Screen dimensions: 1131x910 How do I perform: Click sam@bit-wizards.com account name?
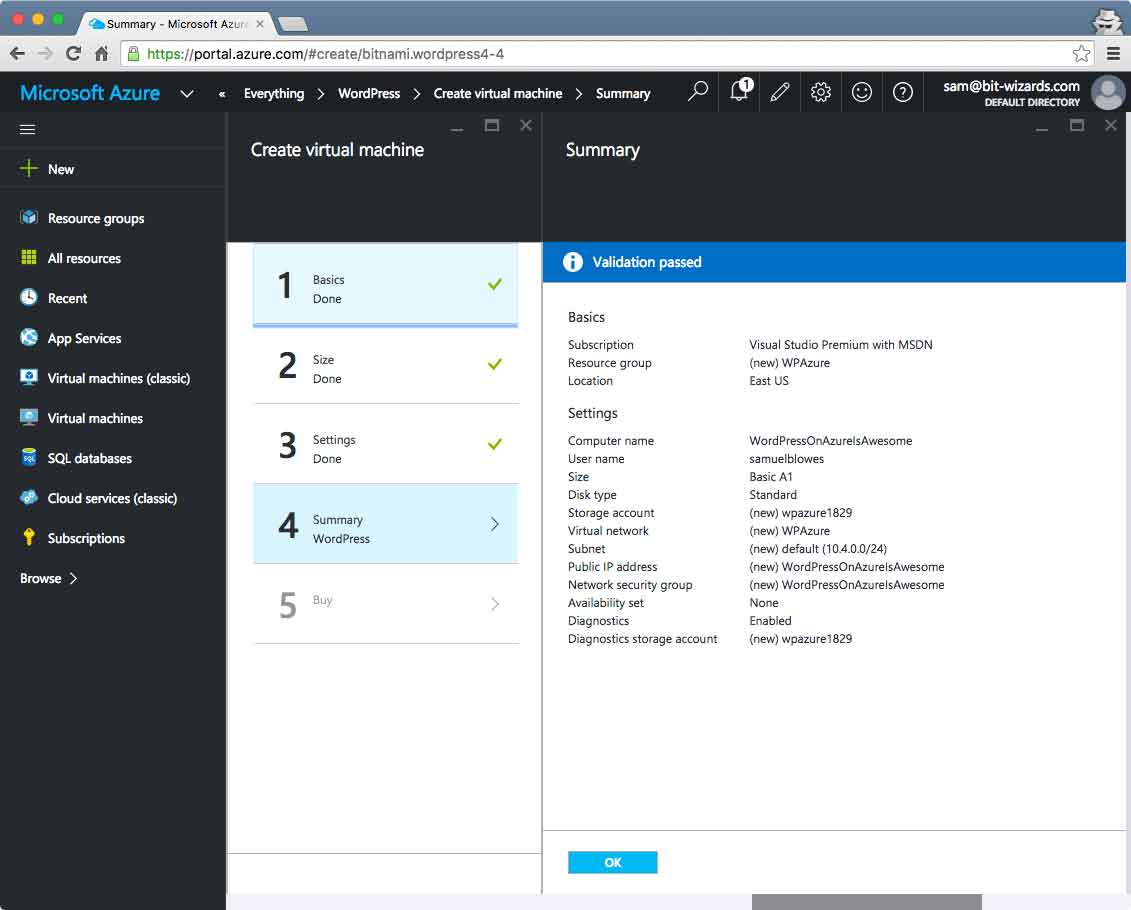click(1011, 86)
